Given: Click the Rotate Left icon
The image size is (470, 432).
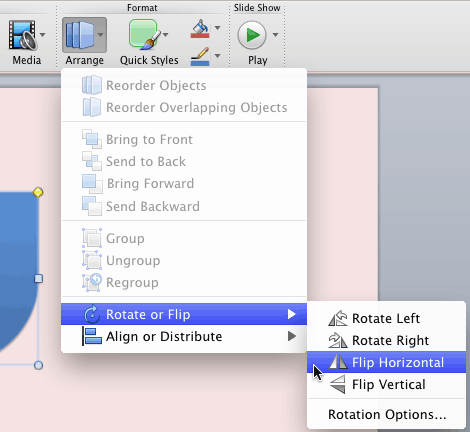Looking at the screenshot, I should tap(338, 318).
